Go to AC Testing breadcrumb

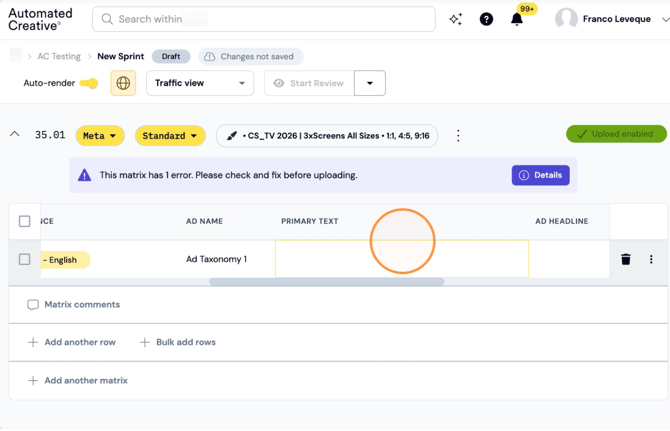coord(59,56)
